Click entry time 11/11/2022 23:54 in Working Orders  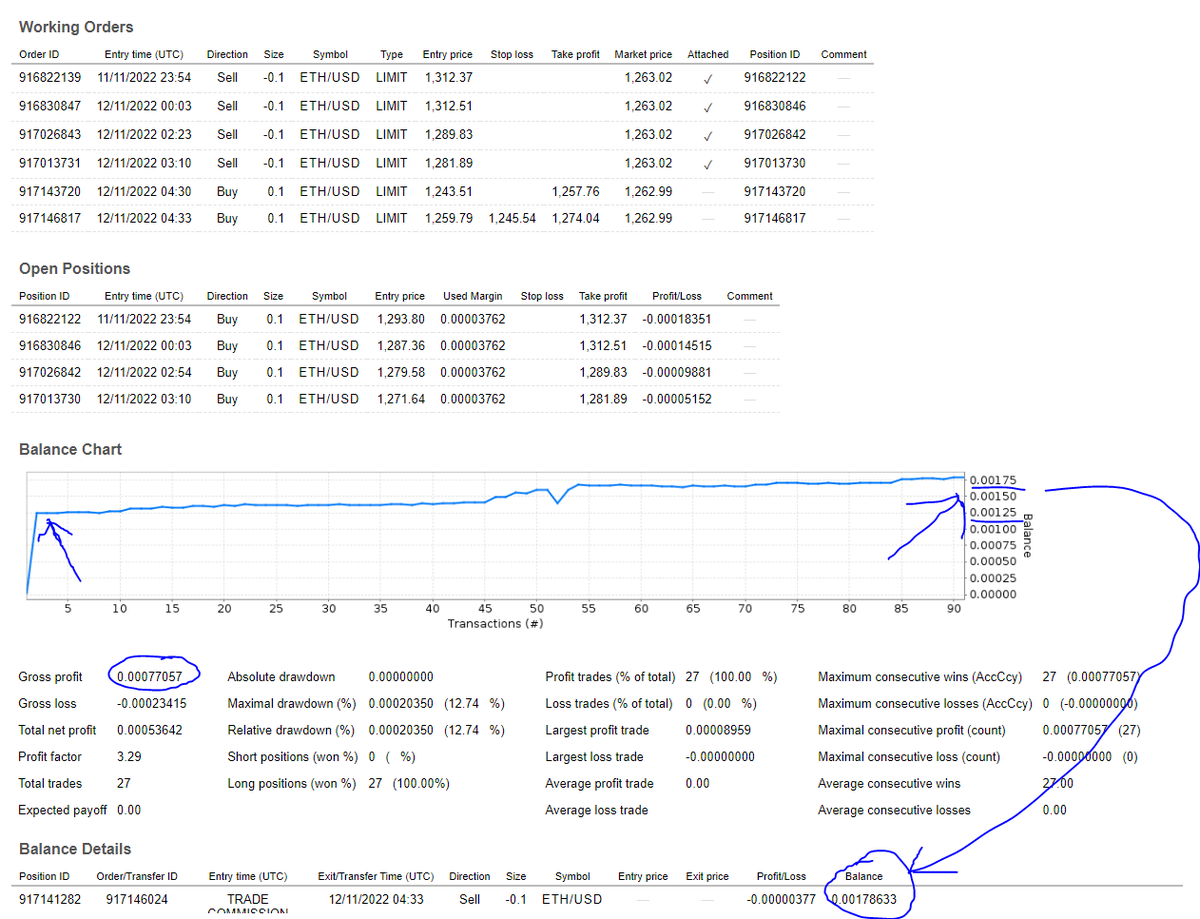[144, 77]
